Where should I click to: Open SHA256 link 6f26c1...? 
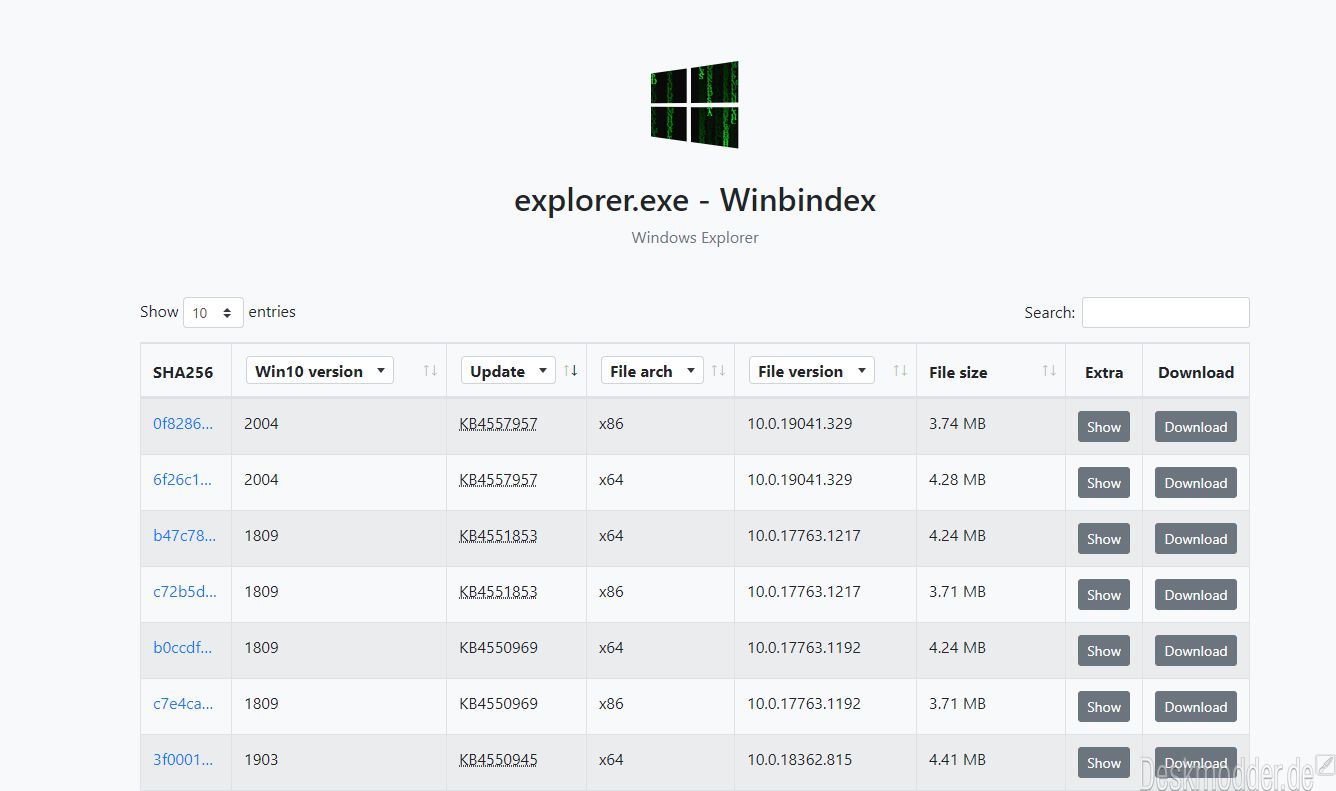coord(182,479)
